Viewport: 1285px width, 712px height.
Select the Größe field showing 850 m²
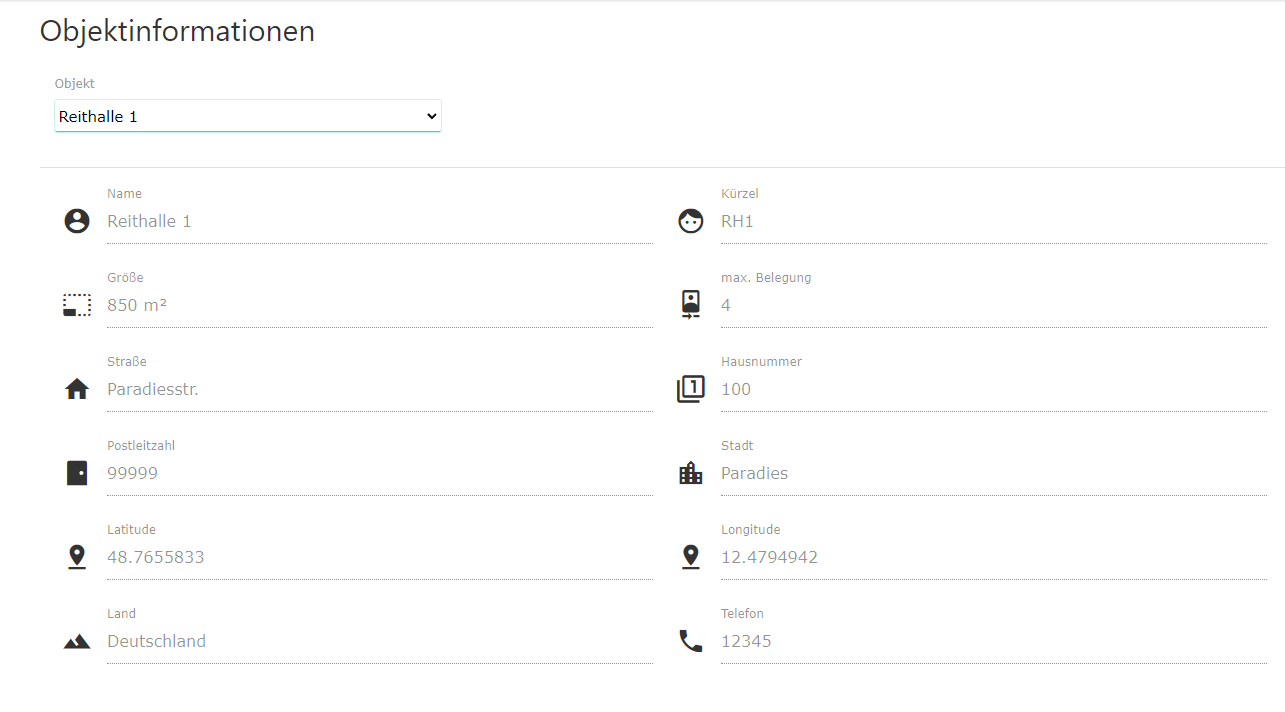379,306
